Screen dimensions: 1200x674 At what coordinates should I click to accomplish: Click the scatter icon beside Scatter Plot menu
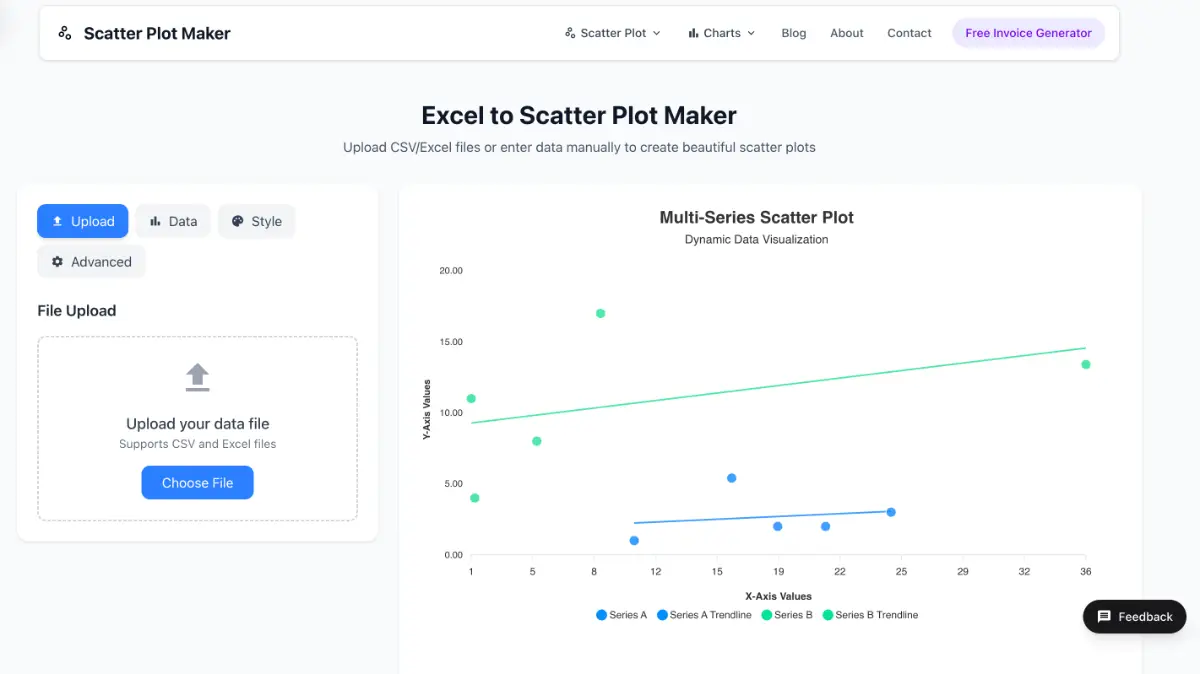click(570, 33)
